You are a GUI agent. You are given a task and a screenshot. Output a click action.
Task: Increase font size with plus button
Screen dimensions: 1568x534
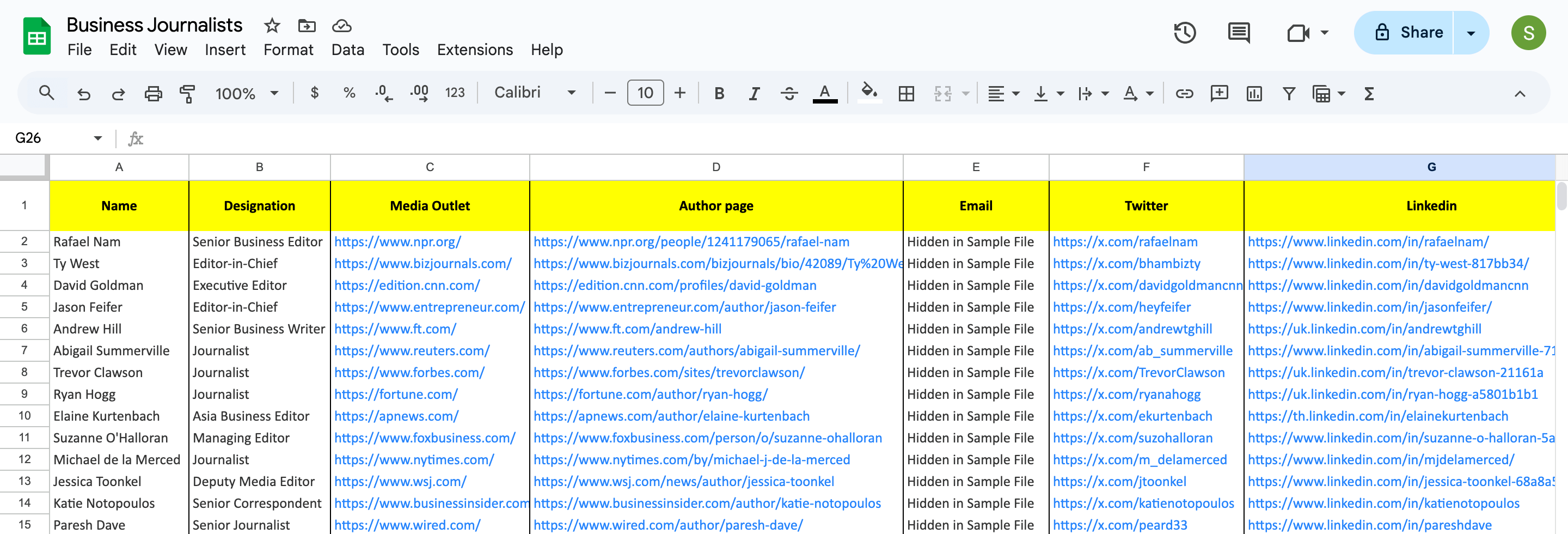click(680, 93)
